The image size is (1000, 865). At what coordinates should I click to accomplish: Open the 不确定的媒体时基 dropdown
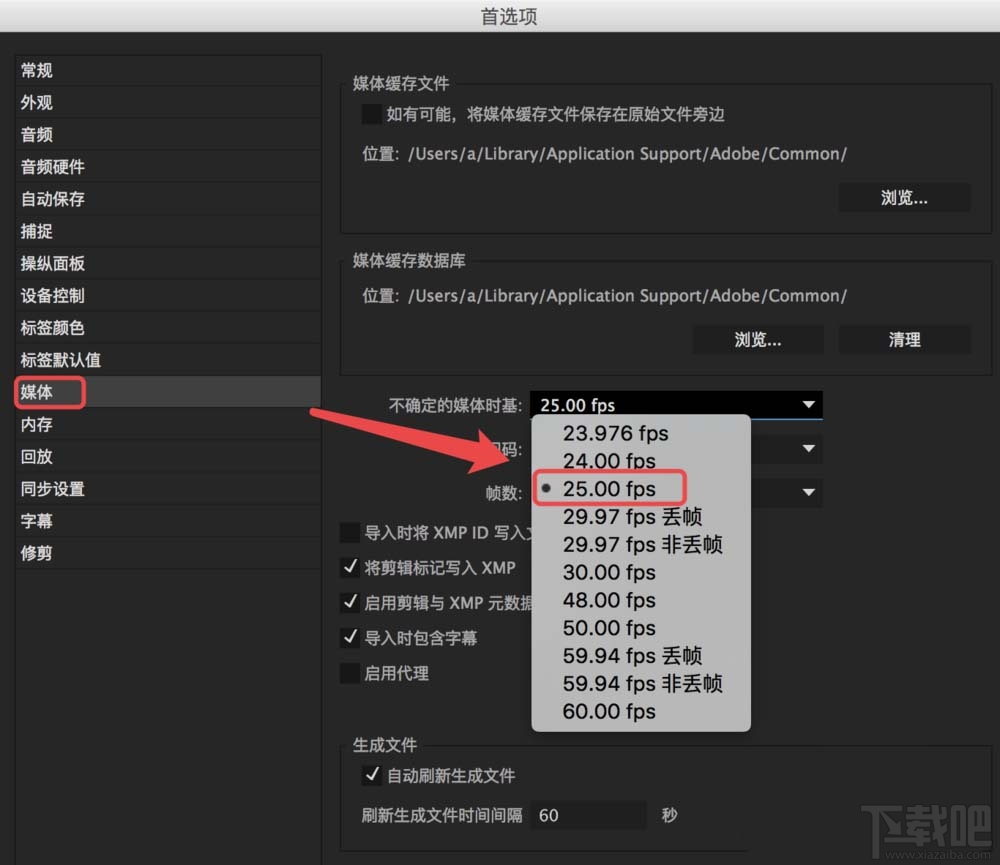[677, 405]
